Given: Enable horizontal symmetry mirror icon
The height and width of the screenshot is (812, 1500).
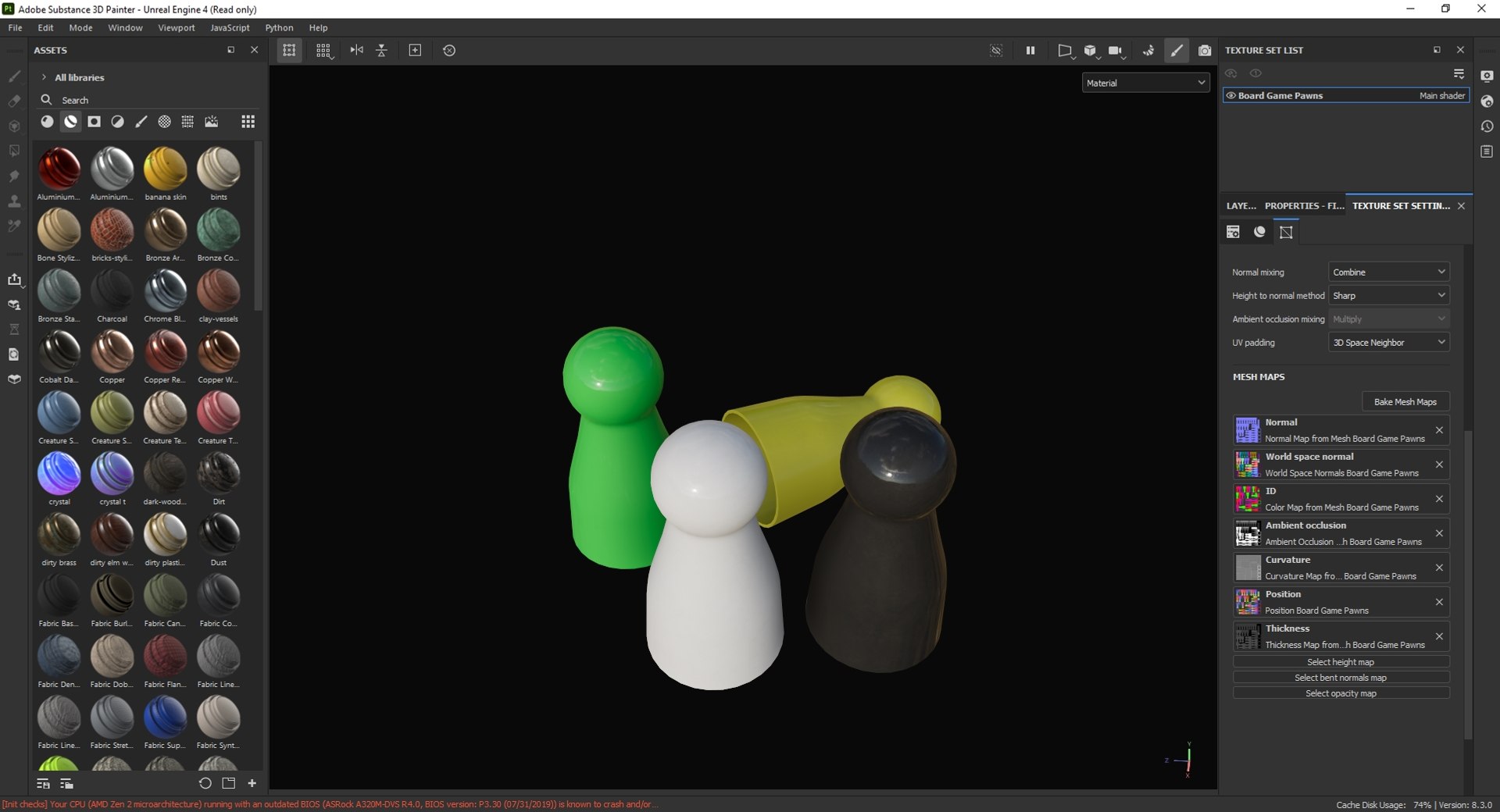Looking at the screenshot, I should pyautogui.click(x=356, y=50).
